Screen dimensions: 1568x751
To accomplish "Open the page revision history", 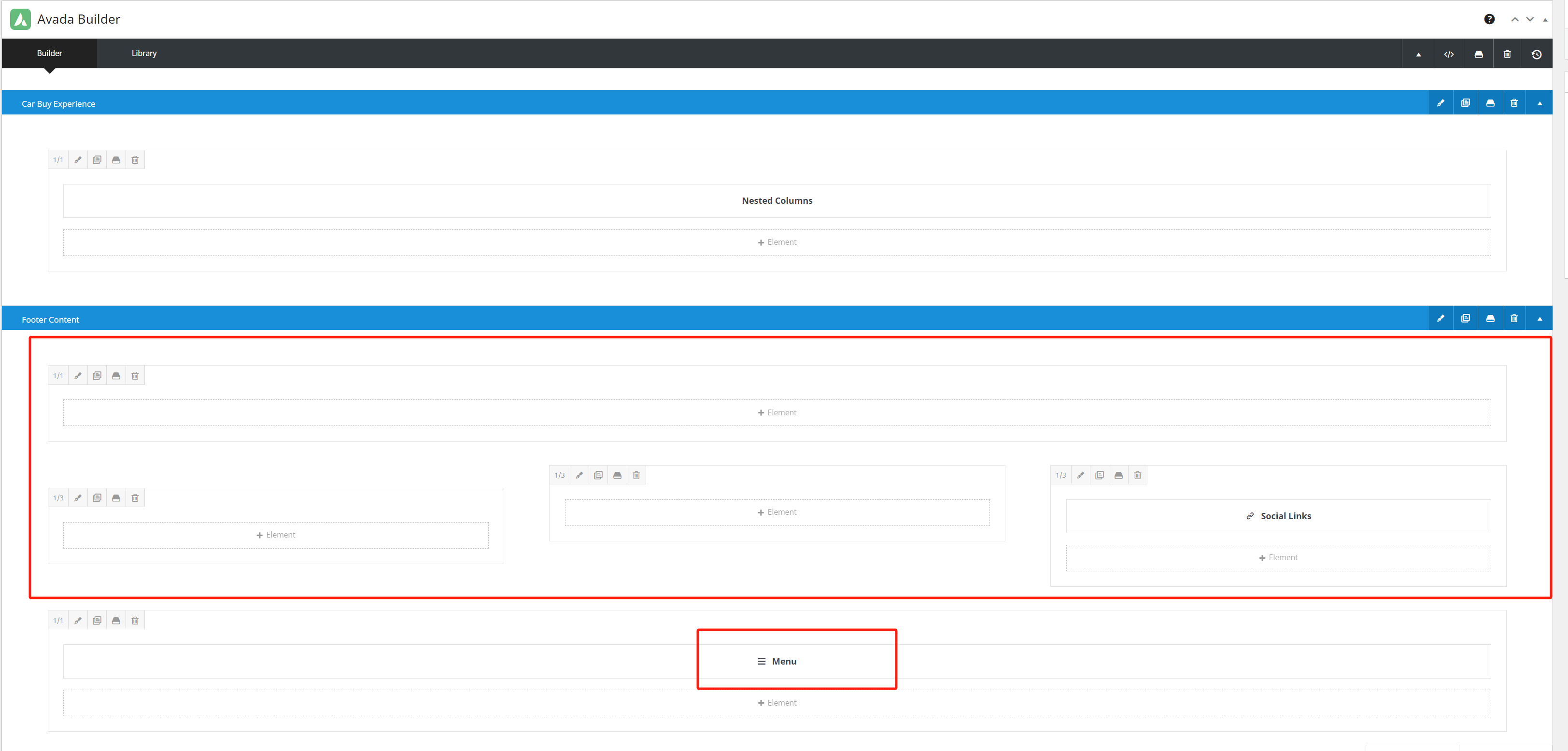I will point(1536,54).
